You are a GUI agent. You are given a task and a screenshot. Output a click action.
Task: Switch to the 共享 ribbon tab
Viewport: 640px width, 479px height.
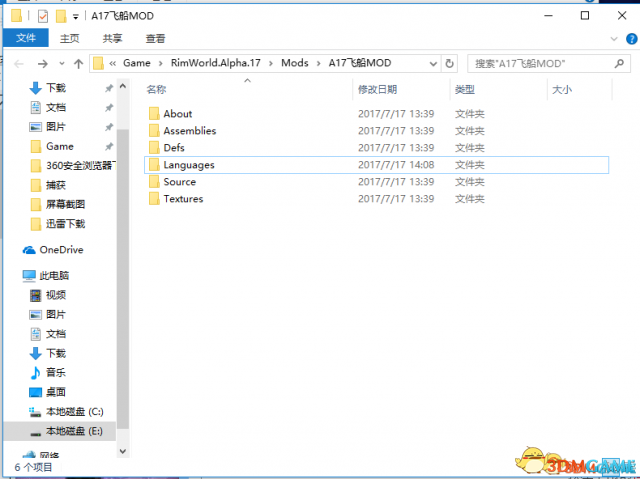pyautogui.click(x=112, y=38)
